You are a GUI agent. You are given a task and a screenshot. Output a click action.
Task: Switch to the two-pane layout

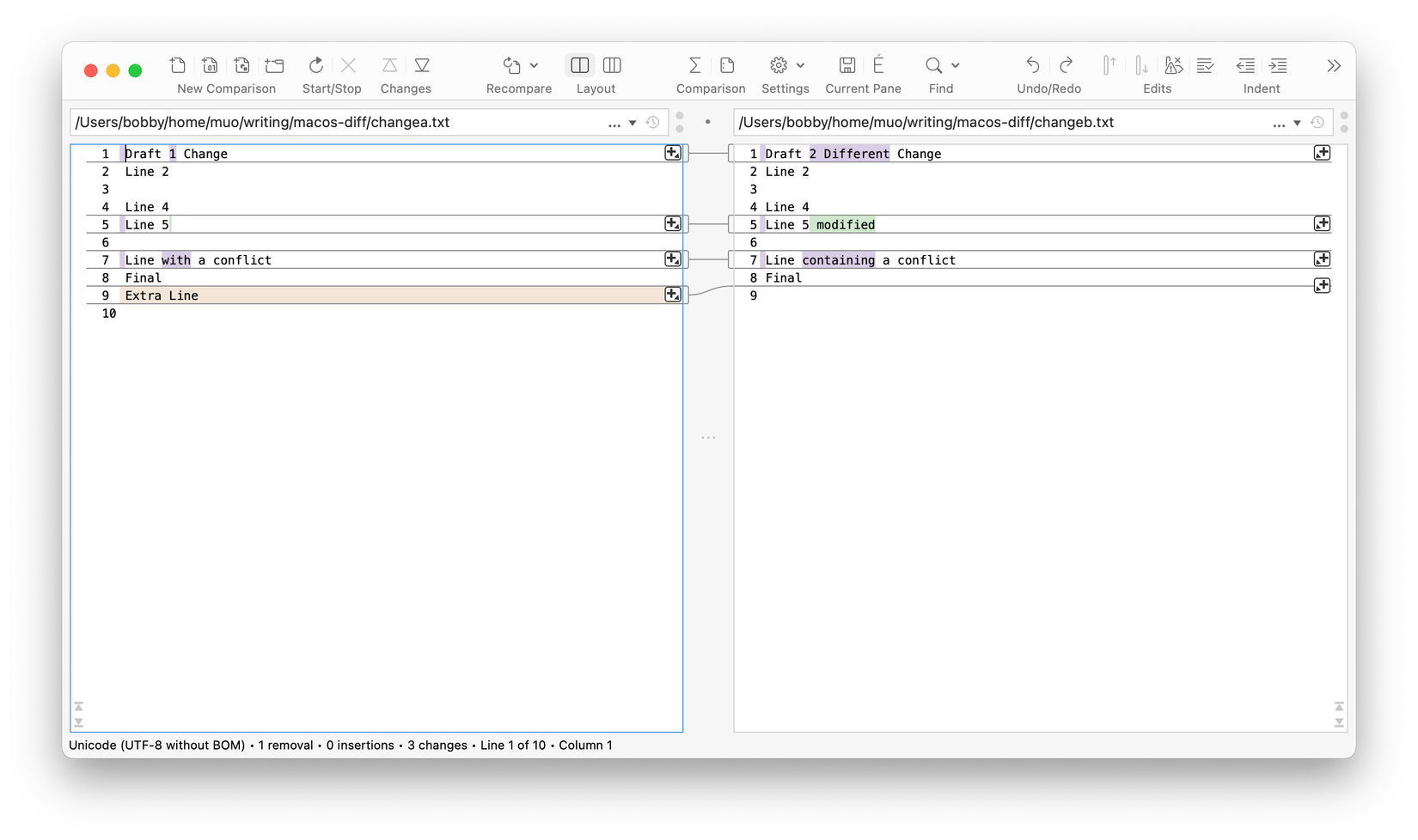point(579,66)
